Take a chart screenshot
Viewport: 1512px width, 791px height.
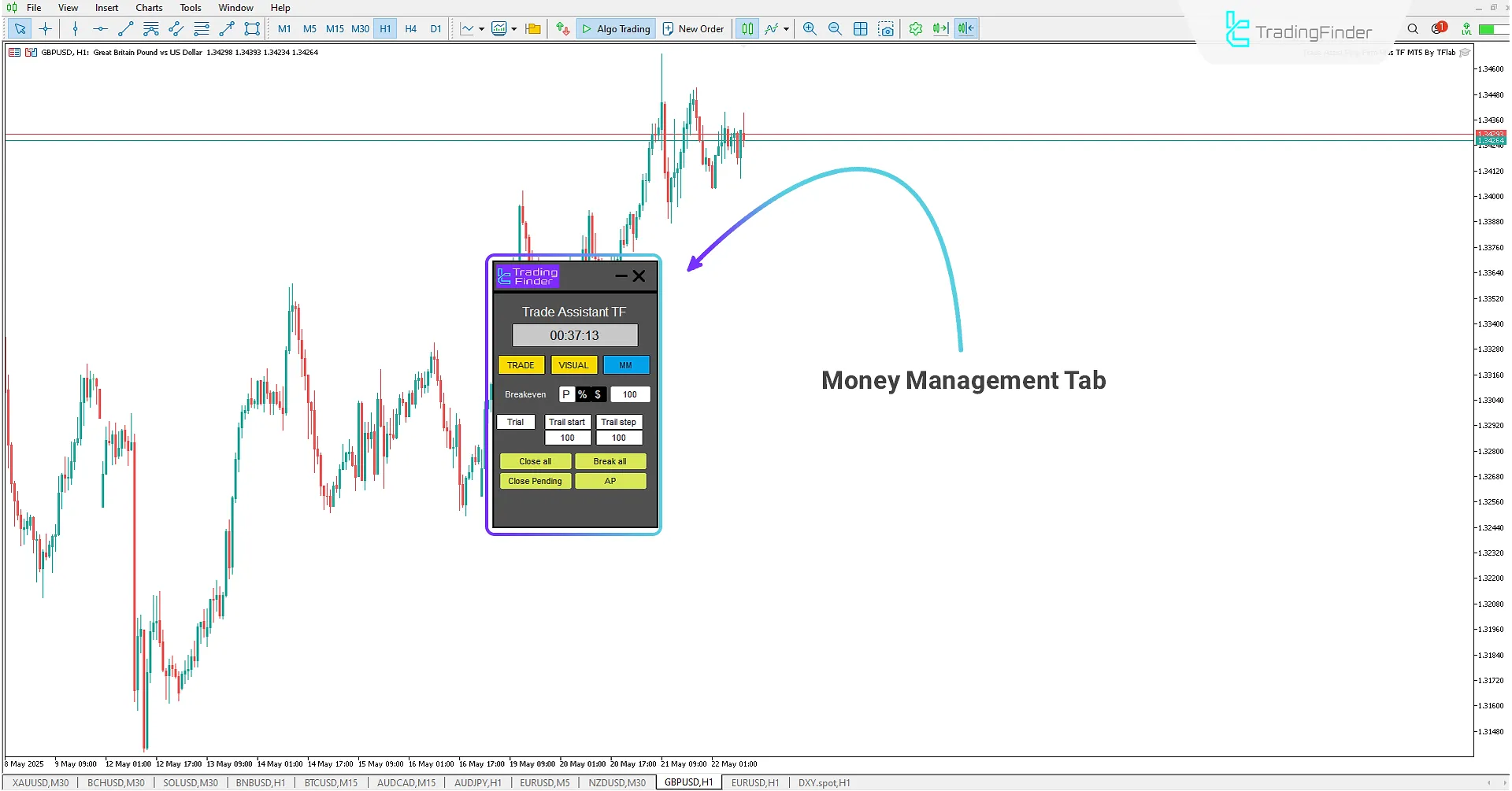pos(886,28)
